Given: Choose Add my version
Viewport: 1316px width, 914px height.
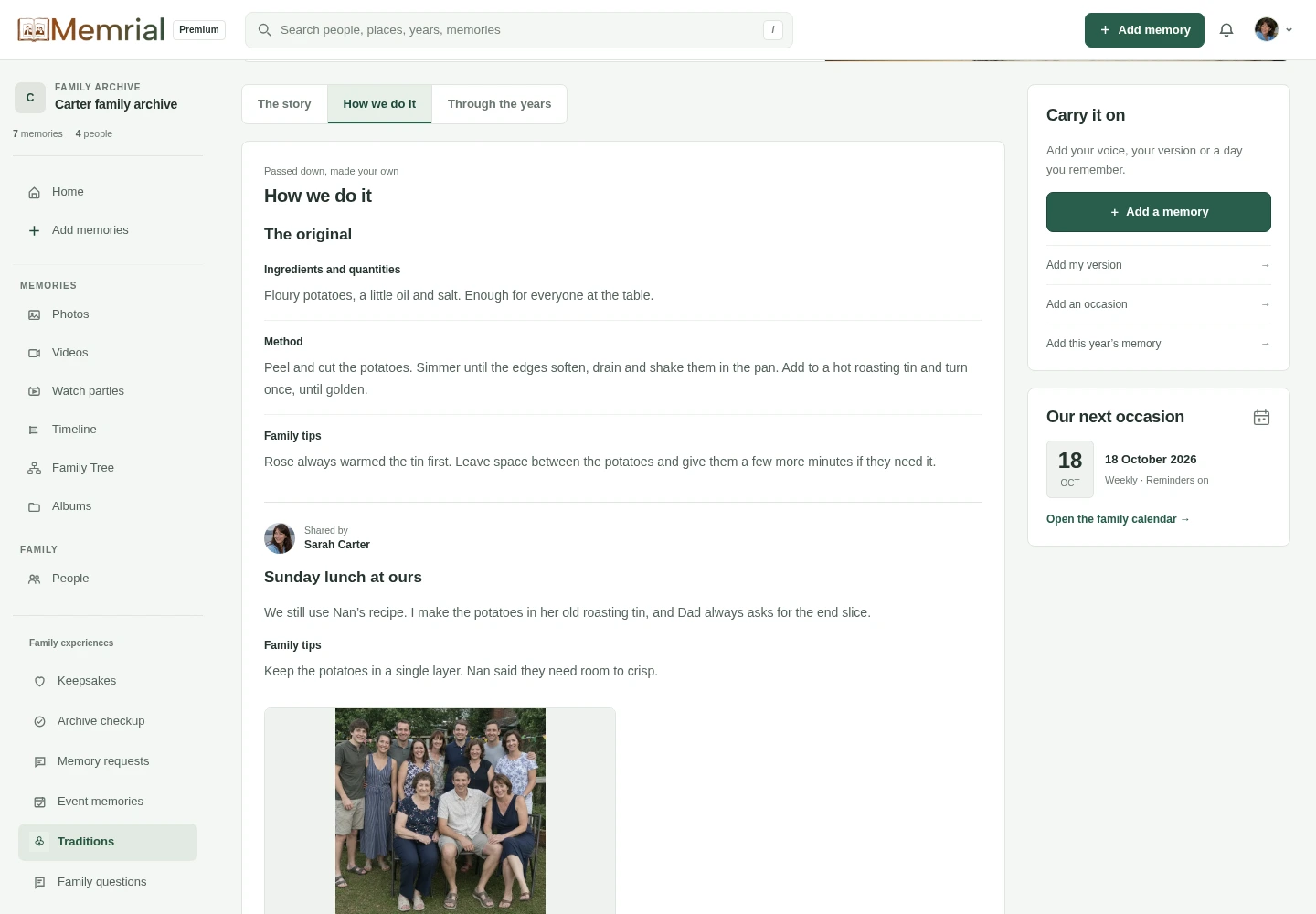Looking at the screenshot, I should coord(1159,265).
